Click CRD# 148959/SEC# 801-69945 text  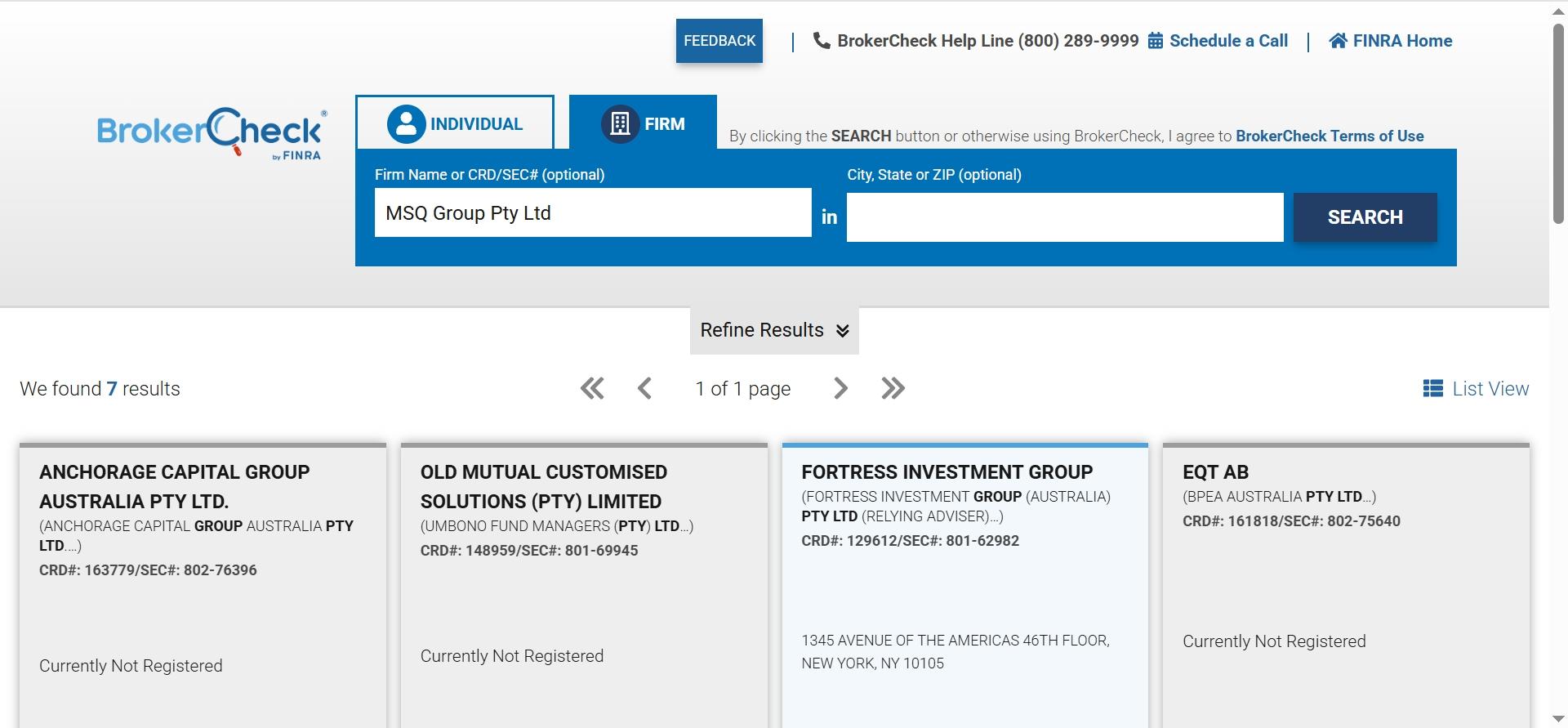[x=529, y=551]
